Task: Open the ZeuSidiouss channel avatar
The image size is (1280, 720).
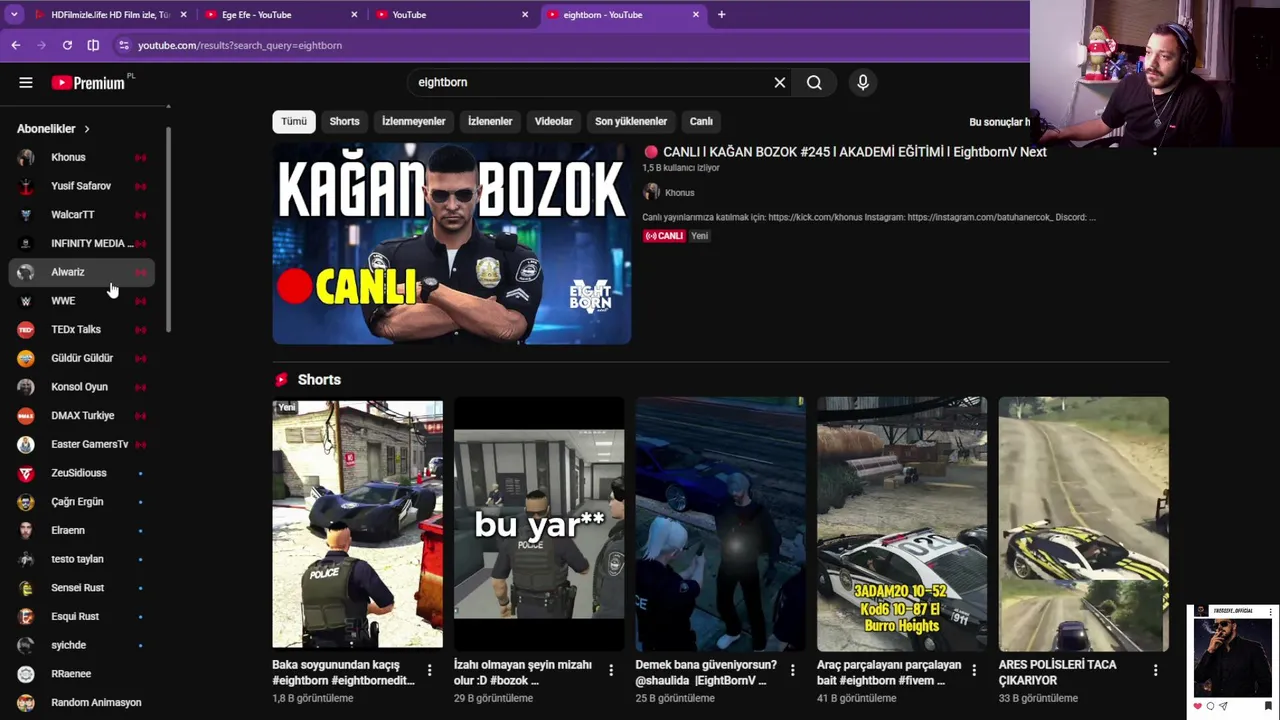Action: tap(26, 473)
